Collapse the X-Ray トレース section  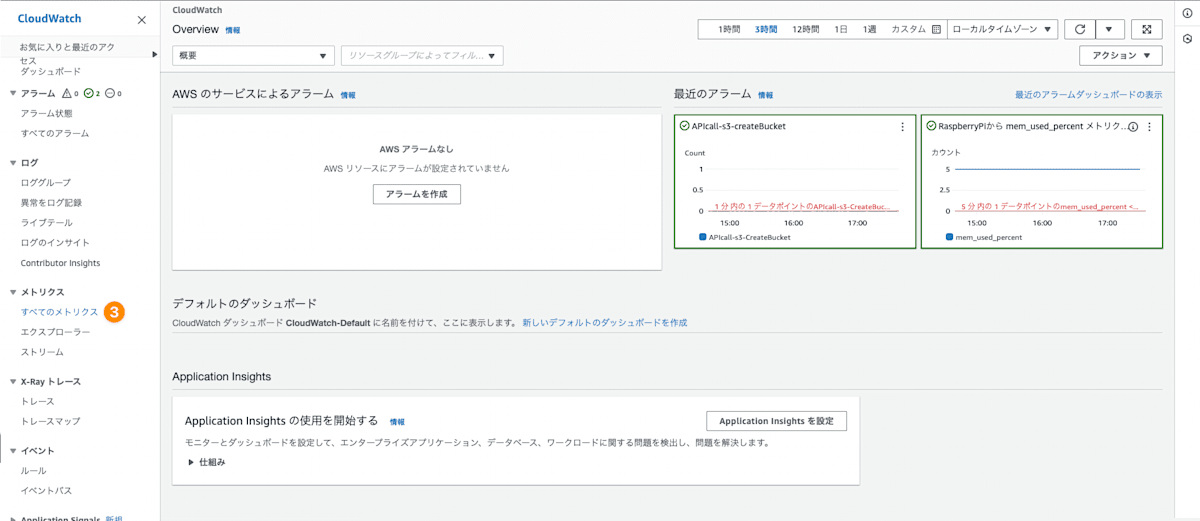[x=13, y=381]
